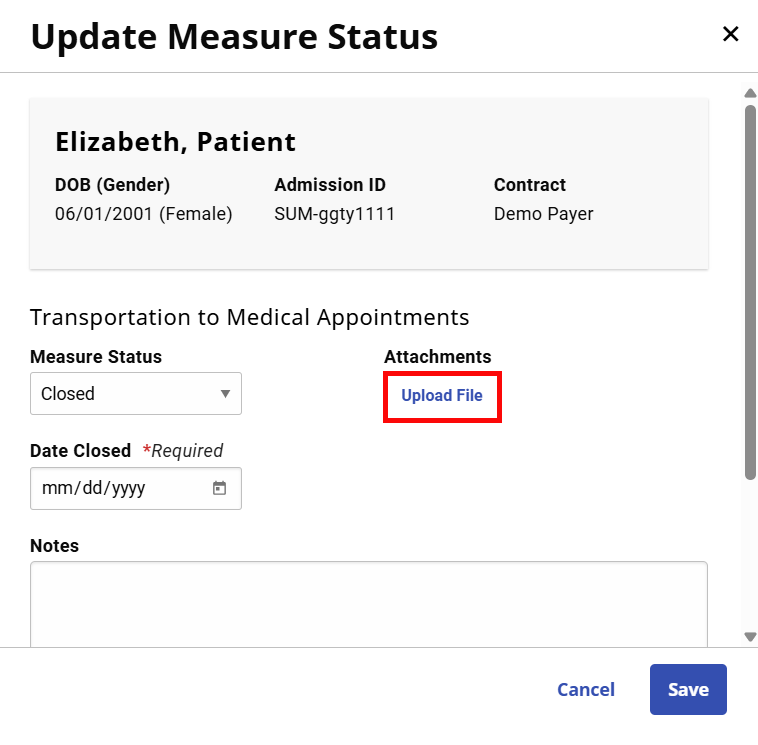Click the Demo Payer contract value
Image resolution: width=758 pixels, height=745 pixels.
tap(543, 214)
